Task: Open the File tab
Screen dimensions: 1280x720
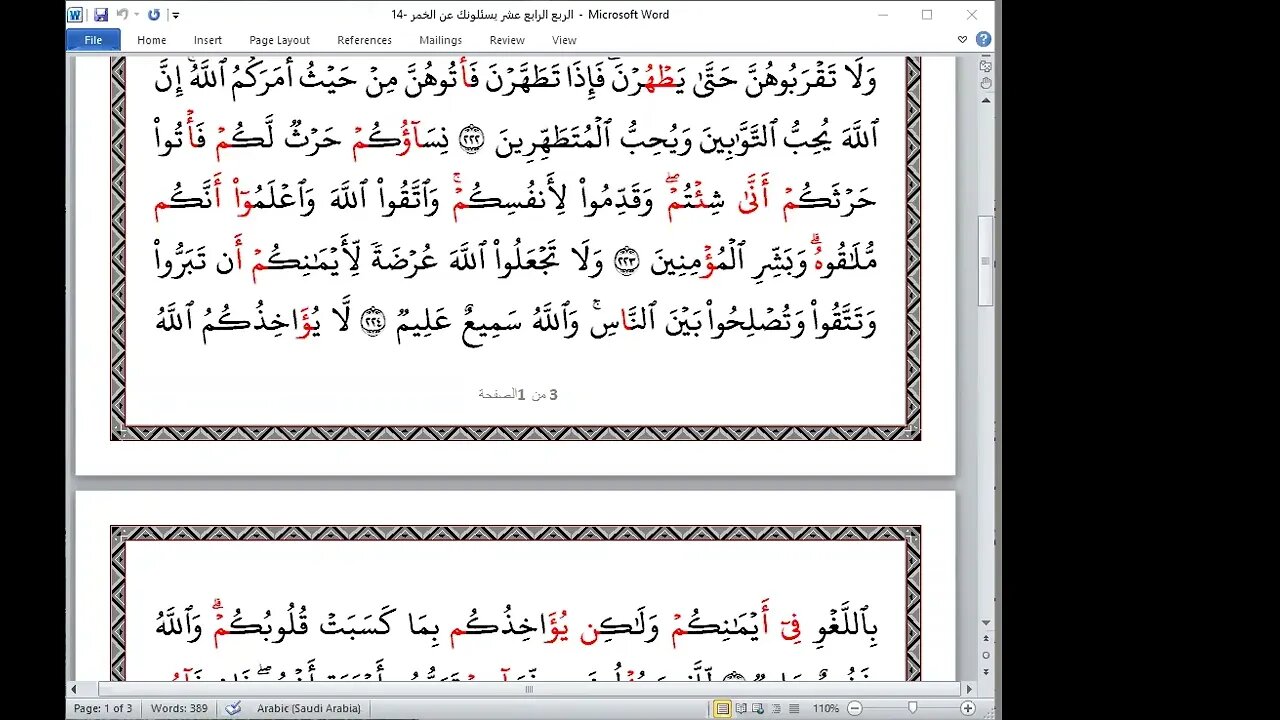Action: coord(93,40)
